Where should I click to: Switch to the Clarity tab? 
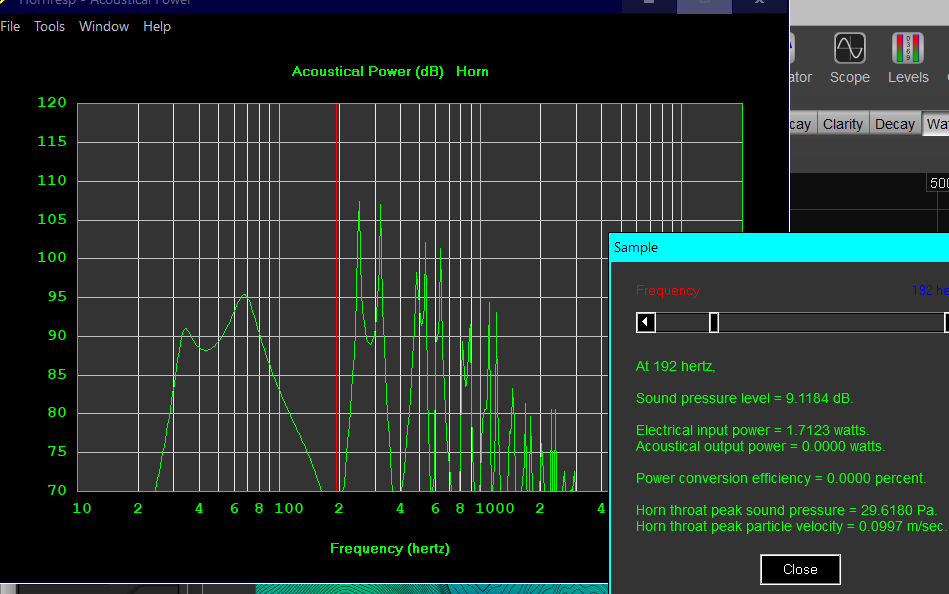842,124
